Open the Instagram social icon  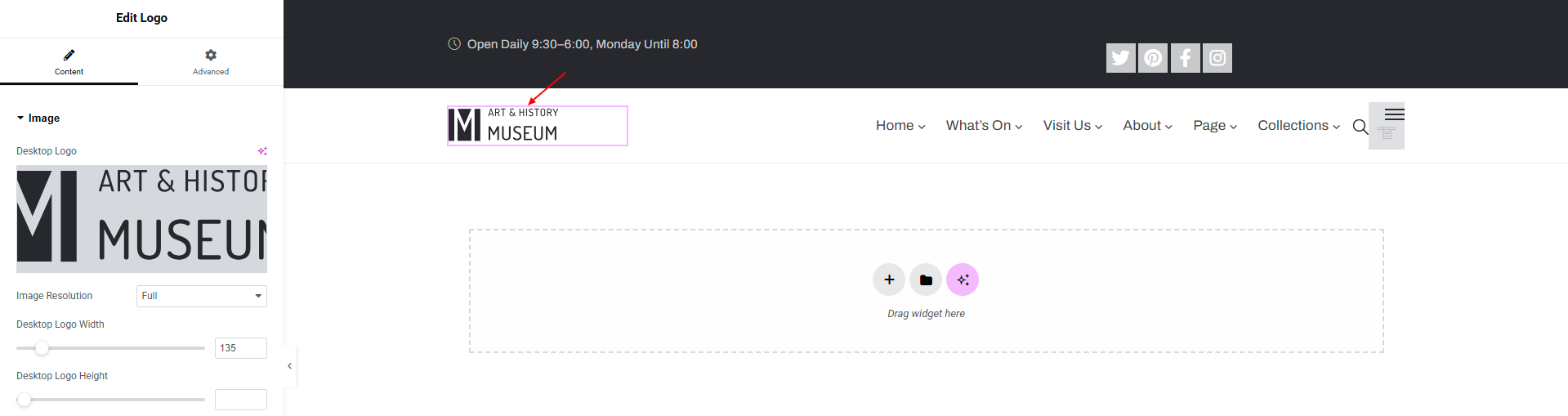[1217, 58]
